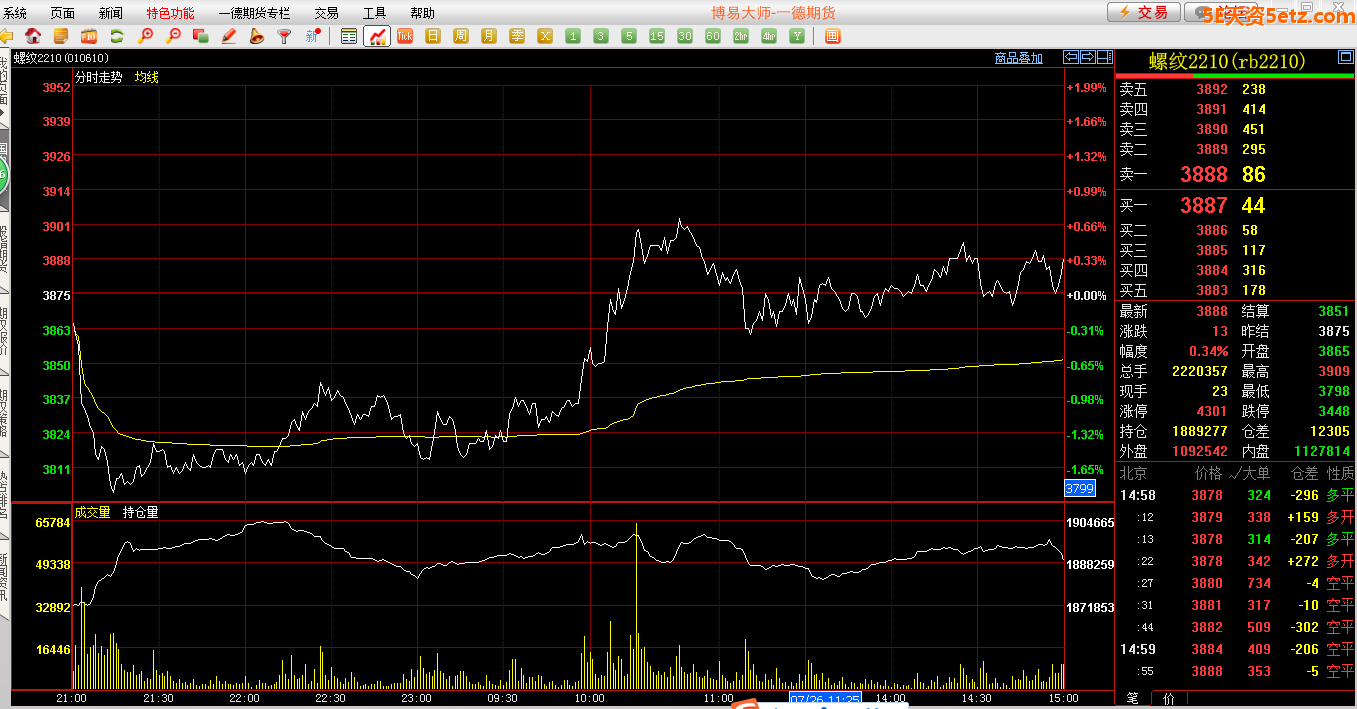Screen dimensions: 1357x709
Task: Toggle the 15-minute period button
Action: coord(656,36)
